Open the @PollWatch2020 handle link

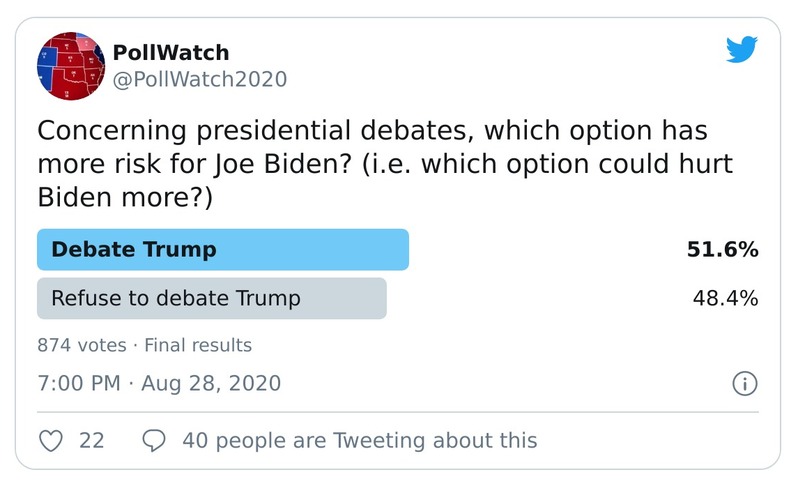pyautogui.click(x=200, y=80)
